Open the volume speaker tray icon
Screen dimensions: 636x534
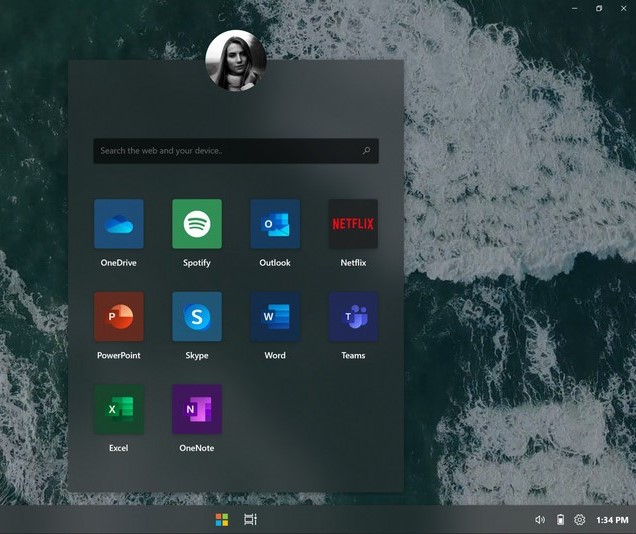(540, 520)
